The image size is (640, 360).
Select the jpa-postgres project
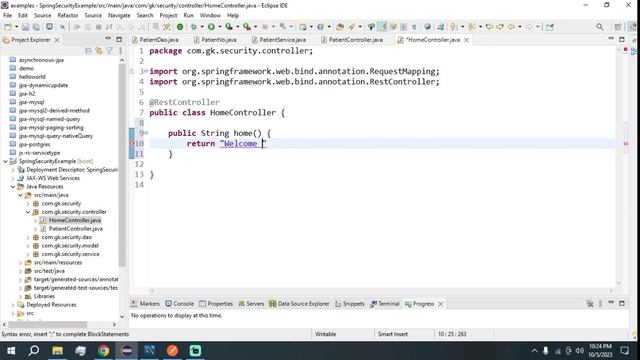(x=34, y=144)
